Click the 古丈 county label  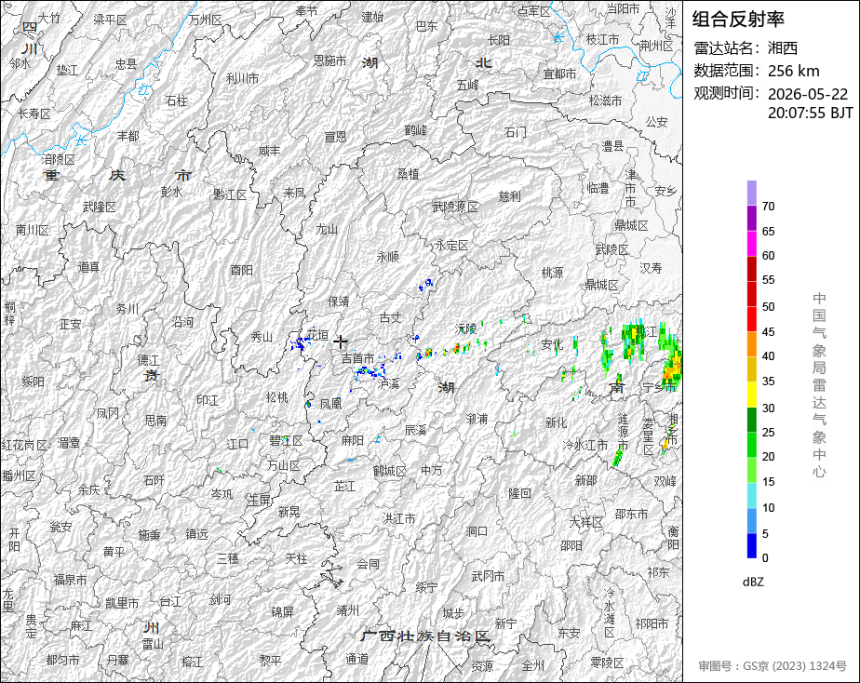(391, 317)
